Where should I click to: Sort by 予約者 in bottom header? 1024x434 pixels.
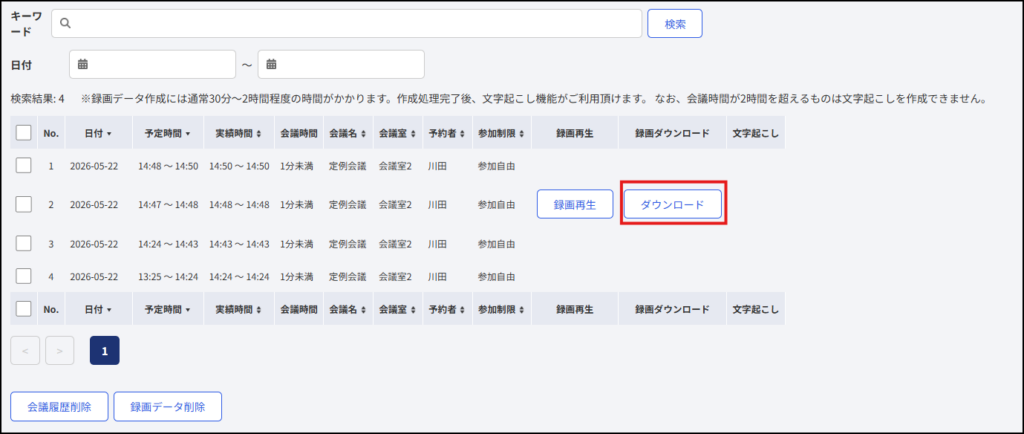(x=447, y=309)
